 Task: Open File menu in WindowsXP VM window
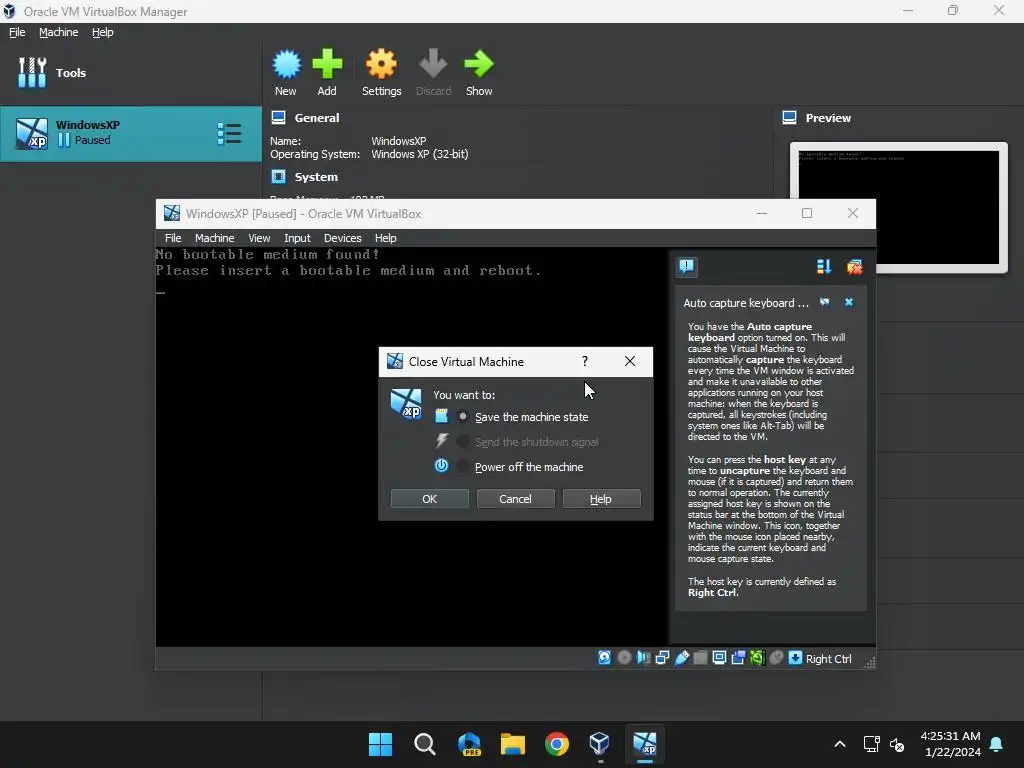pos(173,238)
